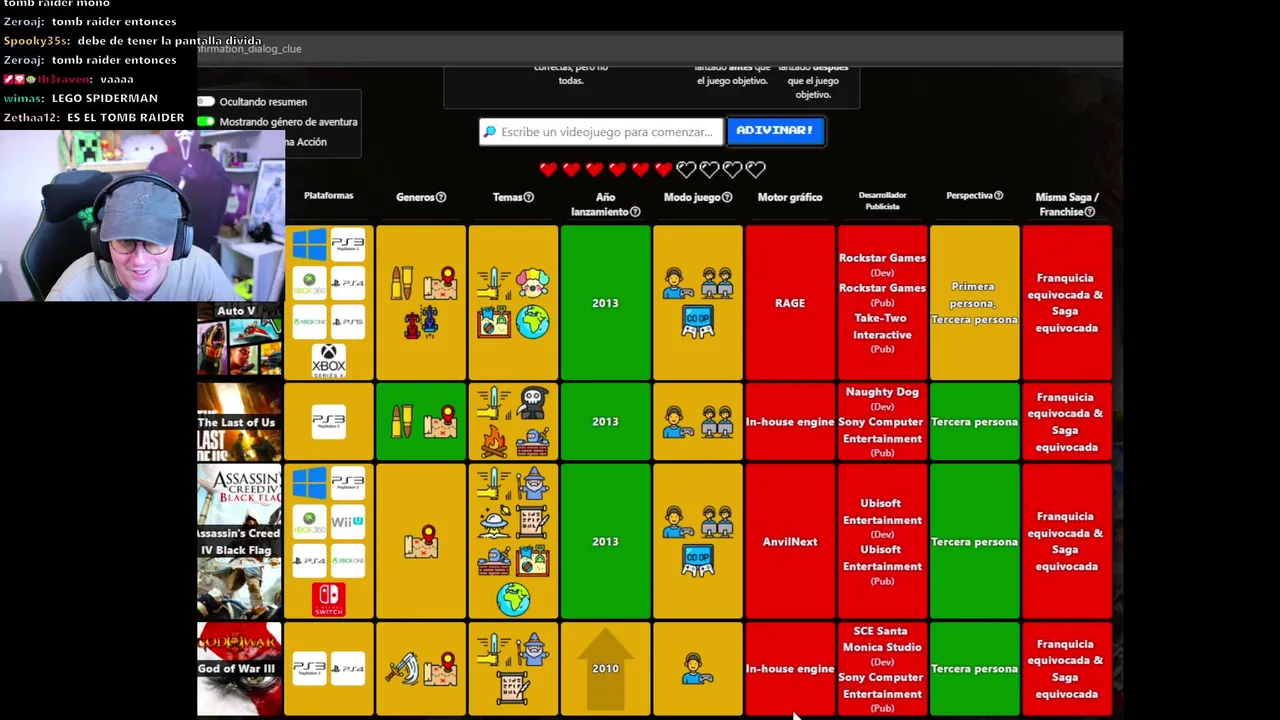Click Primera persona, Tercera persona cell
Viewport: 1280px width, 720px height.
974,303
